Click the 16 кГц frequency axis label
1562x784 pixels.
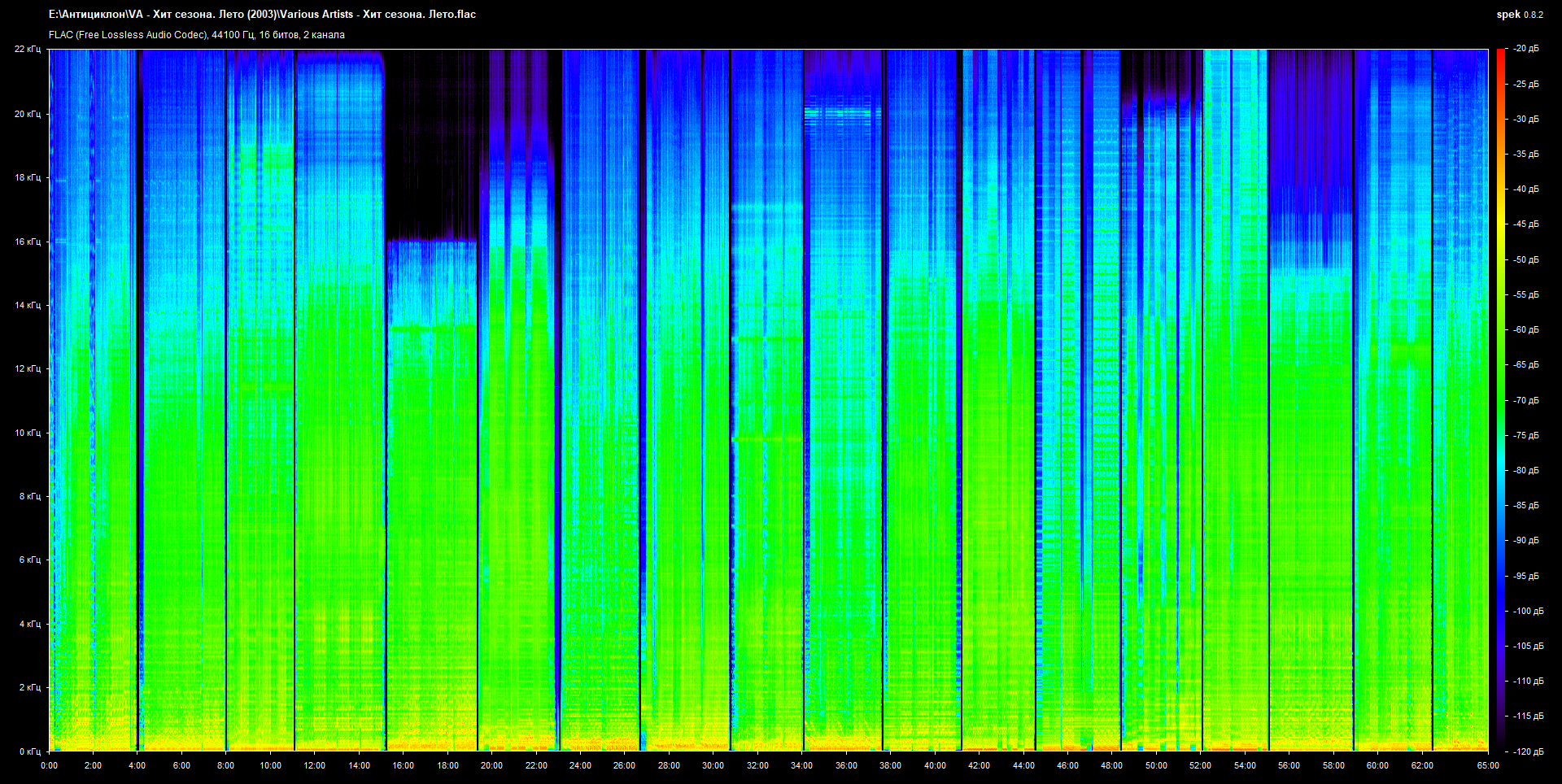point(28,242)
